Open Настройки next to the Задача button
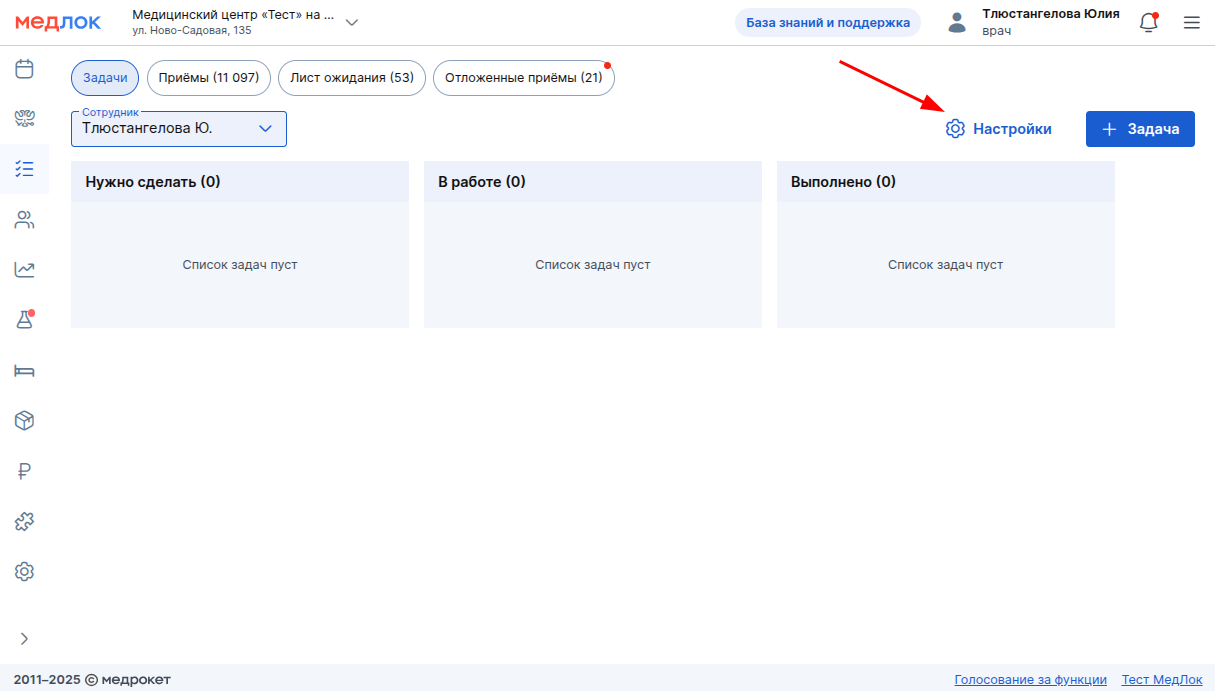Image resolution: width=1215 pixels, height=691 pixels. [999, 129]
